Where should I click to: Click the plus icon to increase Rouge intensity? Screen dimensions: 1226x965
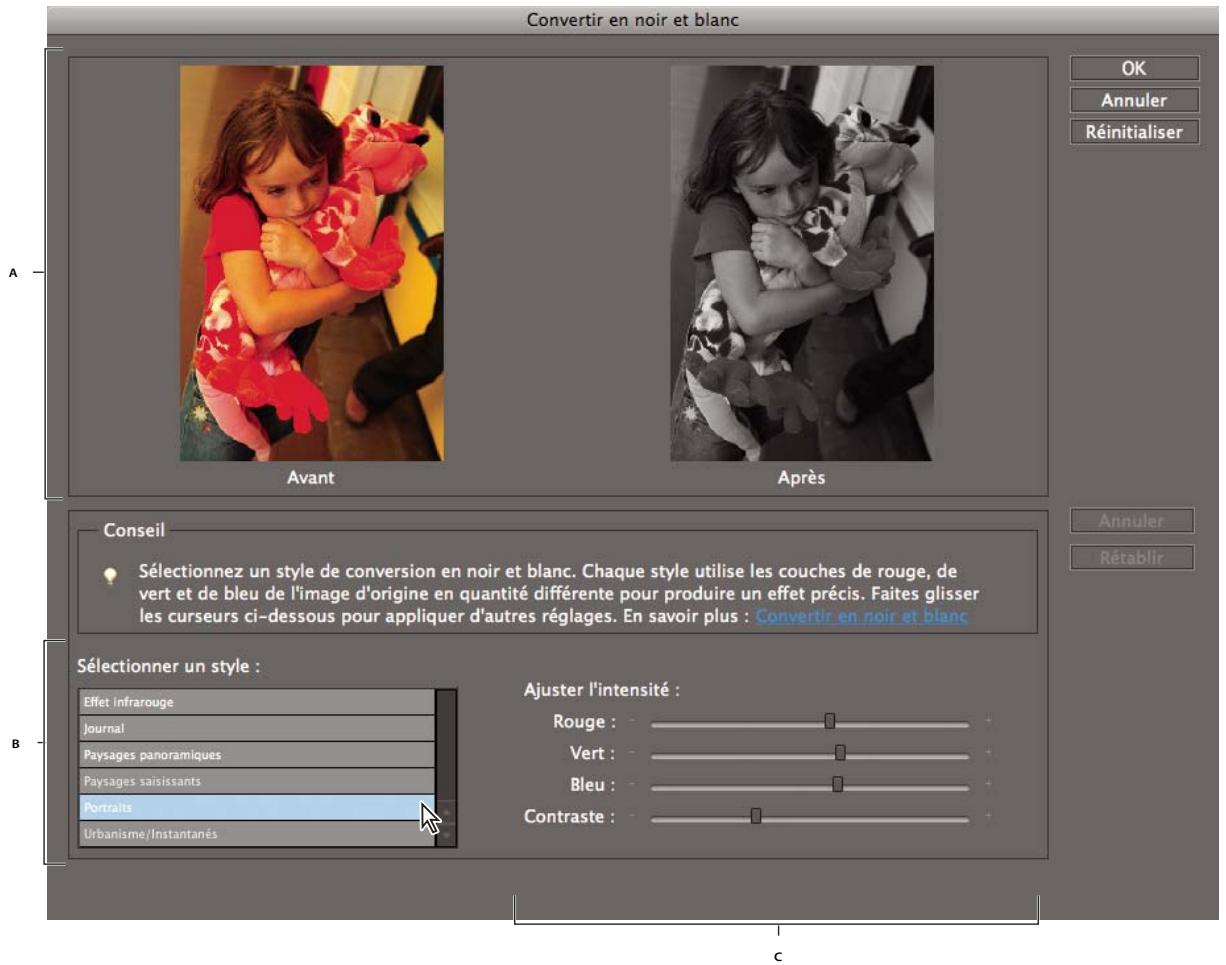point(986,720)
